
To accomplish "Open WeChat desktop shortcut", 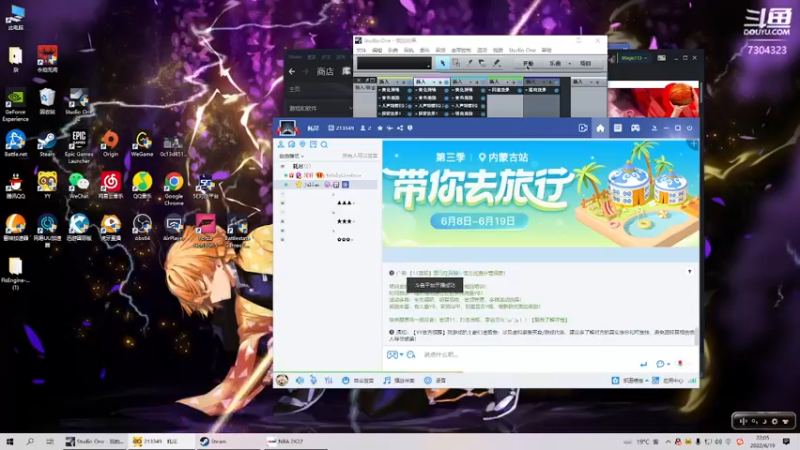I will (x=79, y=185).
